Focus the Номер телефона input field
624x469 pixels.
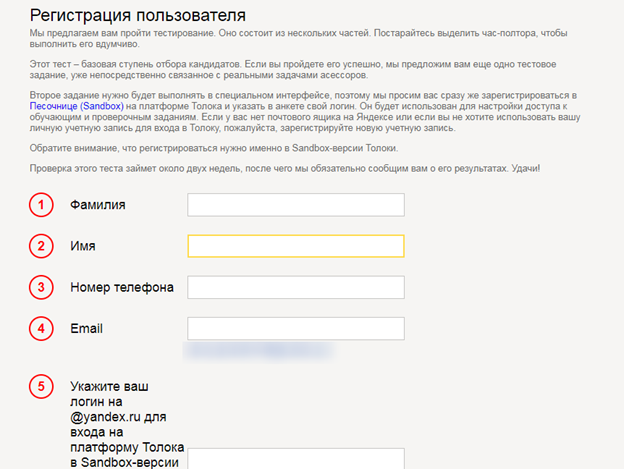pos(296,287)
